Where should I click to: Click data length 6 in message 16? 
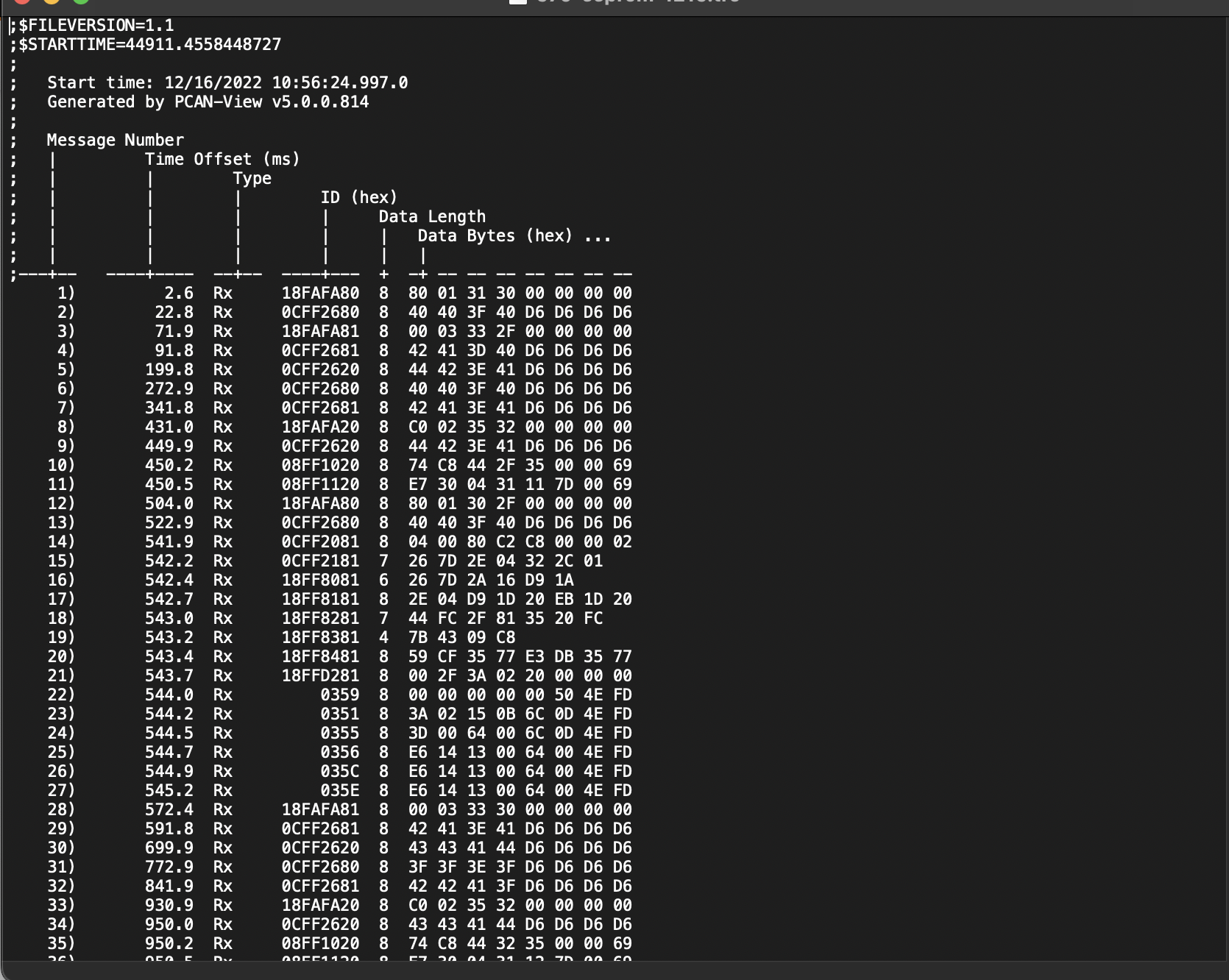pos(383,580)
